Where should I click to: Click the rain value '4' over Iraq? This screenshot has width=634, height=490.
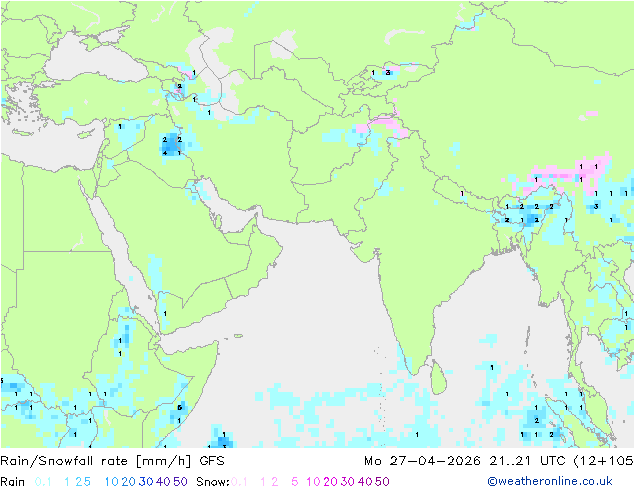point(165,153)
